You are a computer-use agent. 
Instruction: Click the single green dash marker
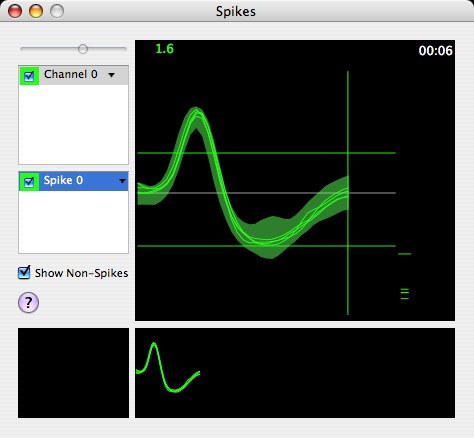coord(405,254)
